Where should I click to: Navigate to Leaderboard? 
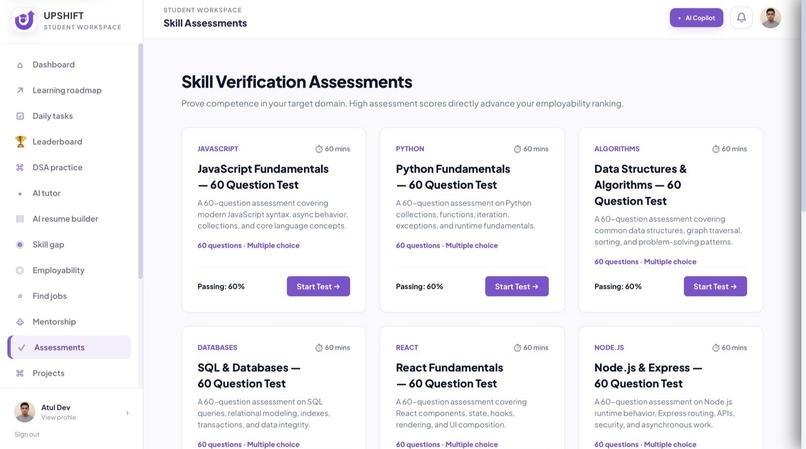point(69,142)
